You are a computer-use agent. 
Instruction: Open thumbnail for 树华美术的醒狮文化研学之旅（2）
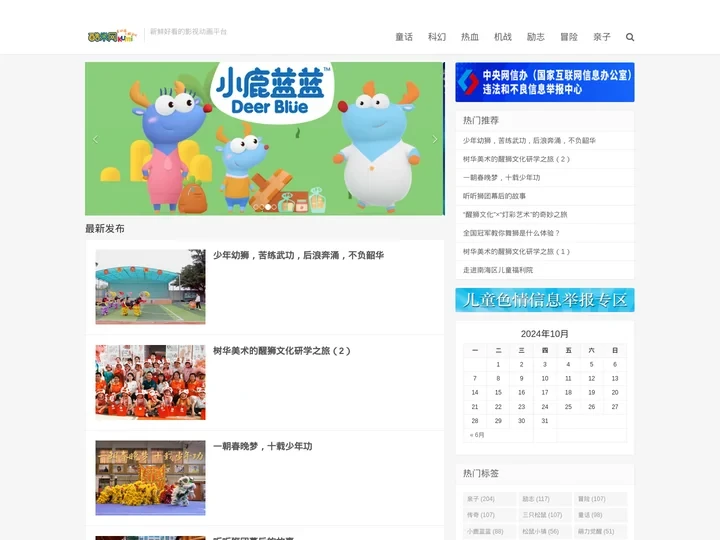coord(150,382)
